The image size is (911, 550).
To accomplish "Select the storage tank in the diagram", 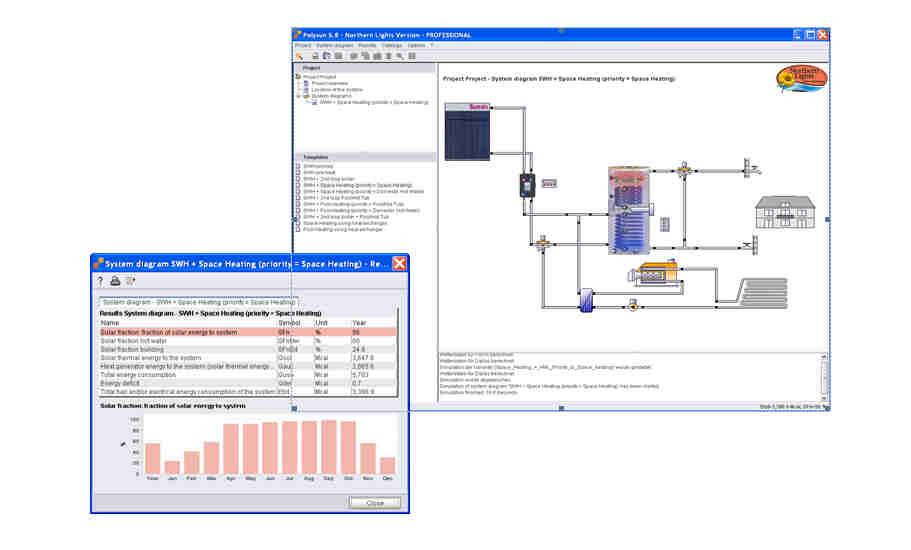I will (629, 210).
